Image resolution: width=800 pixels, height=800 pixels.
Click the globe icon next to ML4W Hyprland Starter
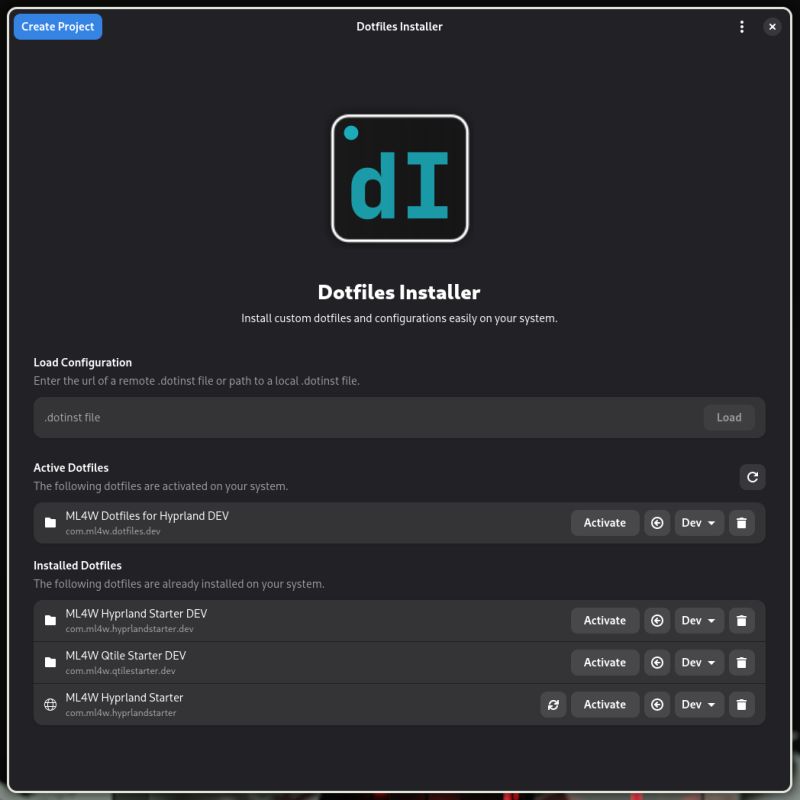(49, 704)
